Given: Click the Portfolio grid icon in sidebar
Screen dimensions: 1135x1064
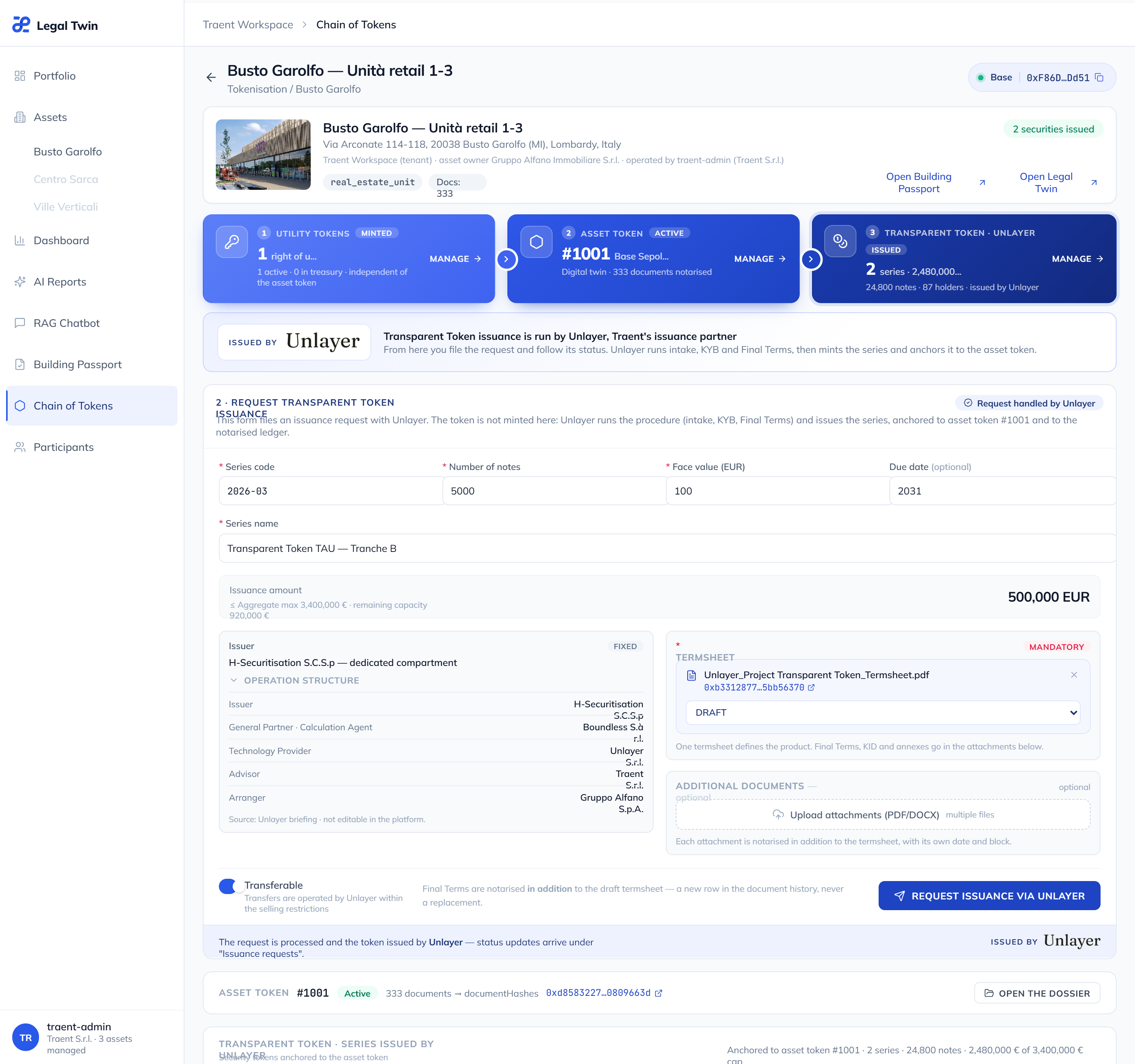Looking at the screenshot, I should point(20,76).
